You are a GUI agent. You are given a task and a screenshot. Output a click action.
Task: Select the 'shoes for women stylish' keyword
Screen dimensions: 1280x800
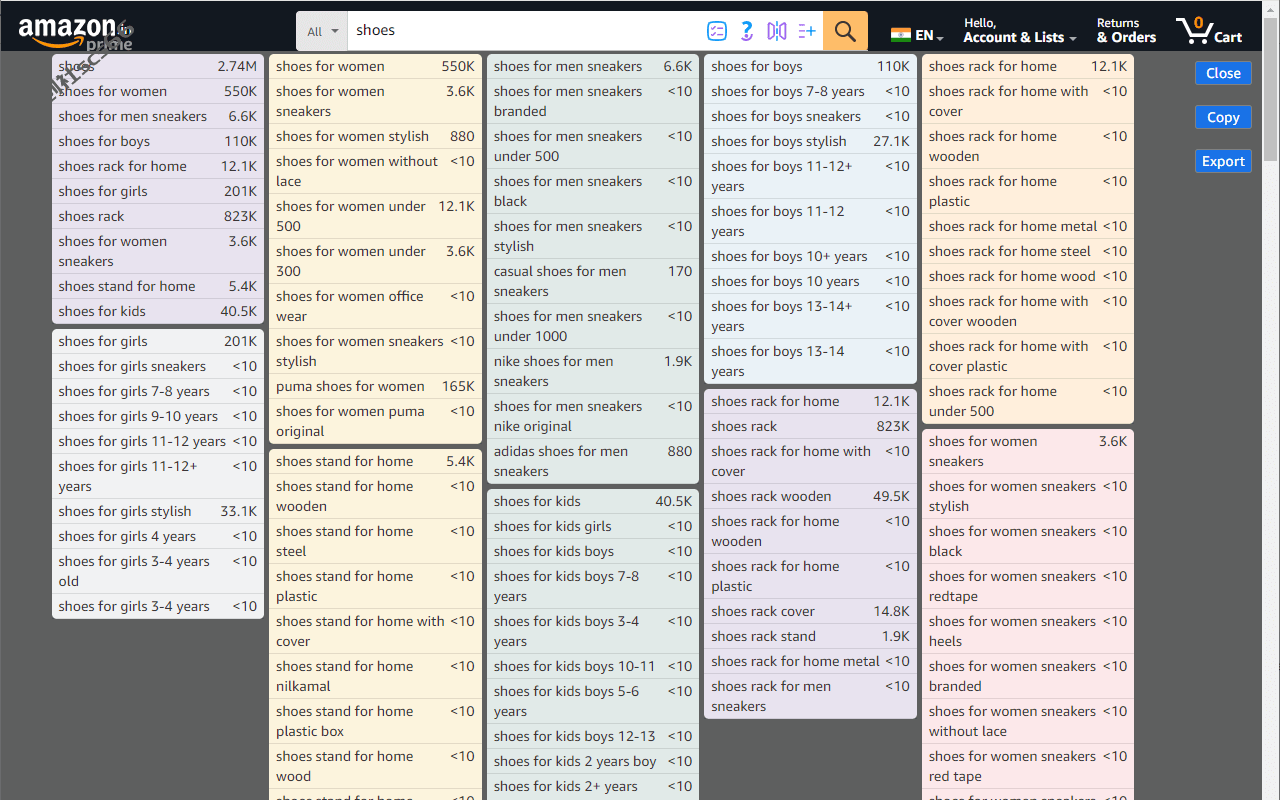(x=375, y=136)
